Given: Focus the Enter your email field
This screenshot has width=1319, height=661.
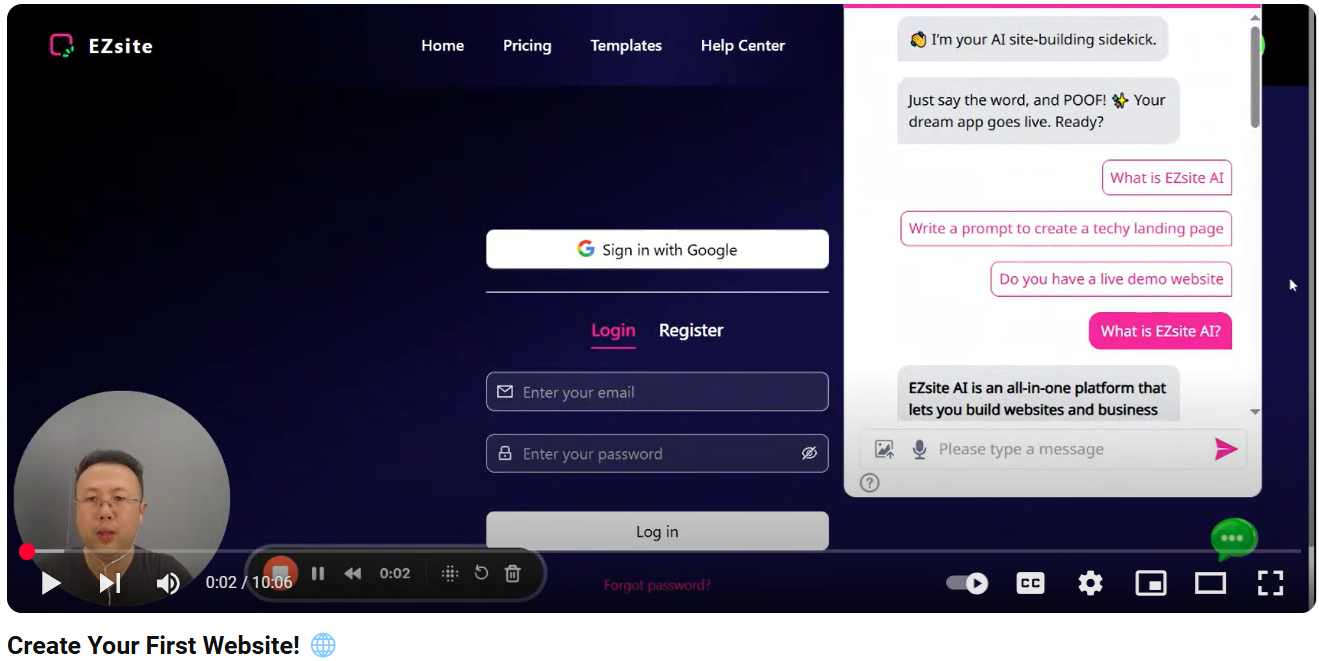Looking at the screenshot, I should pos(657,392).
